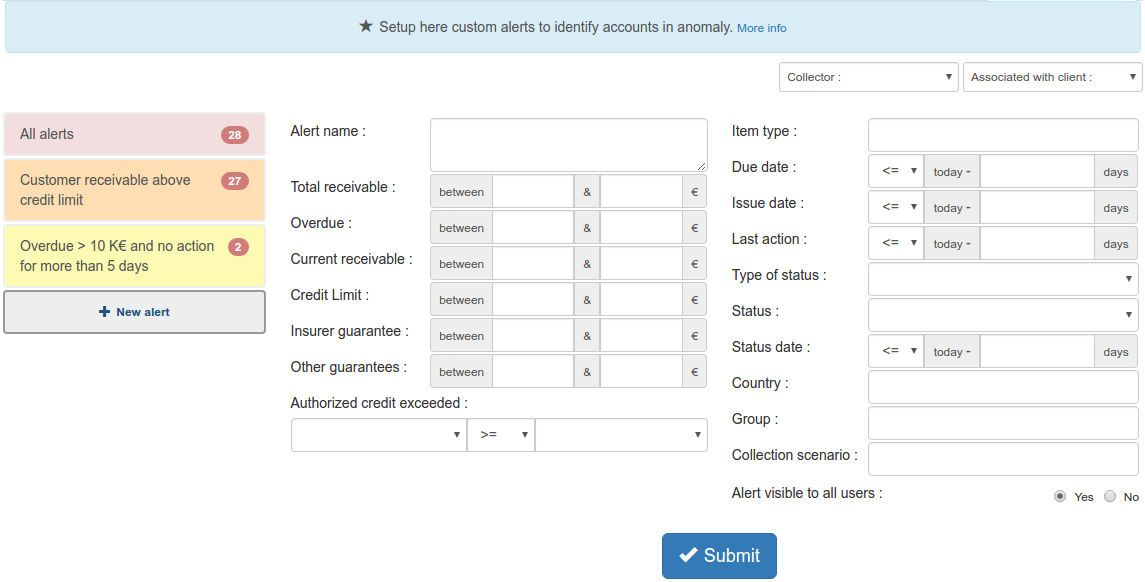Click the plus icon on New alert
1145x582 pixels.
(x=104, y=312)
